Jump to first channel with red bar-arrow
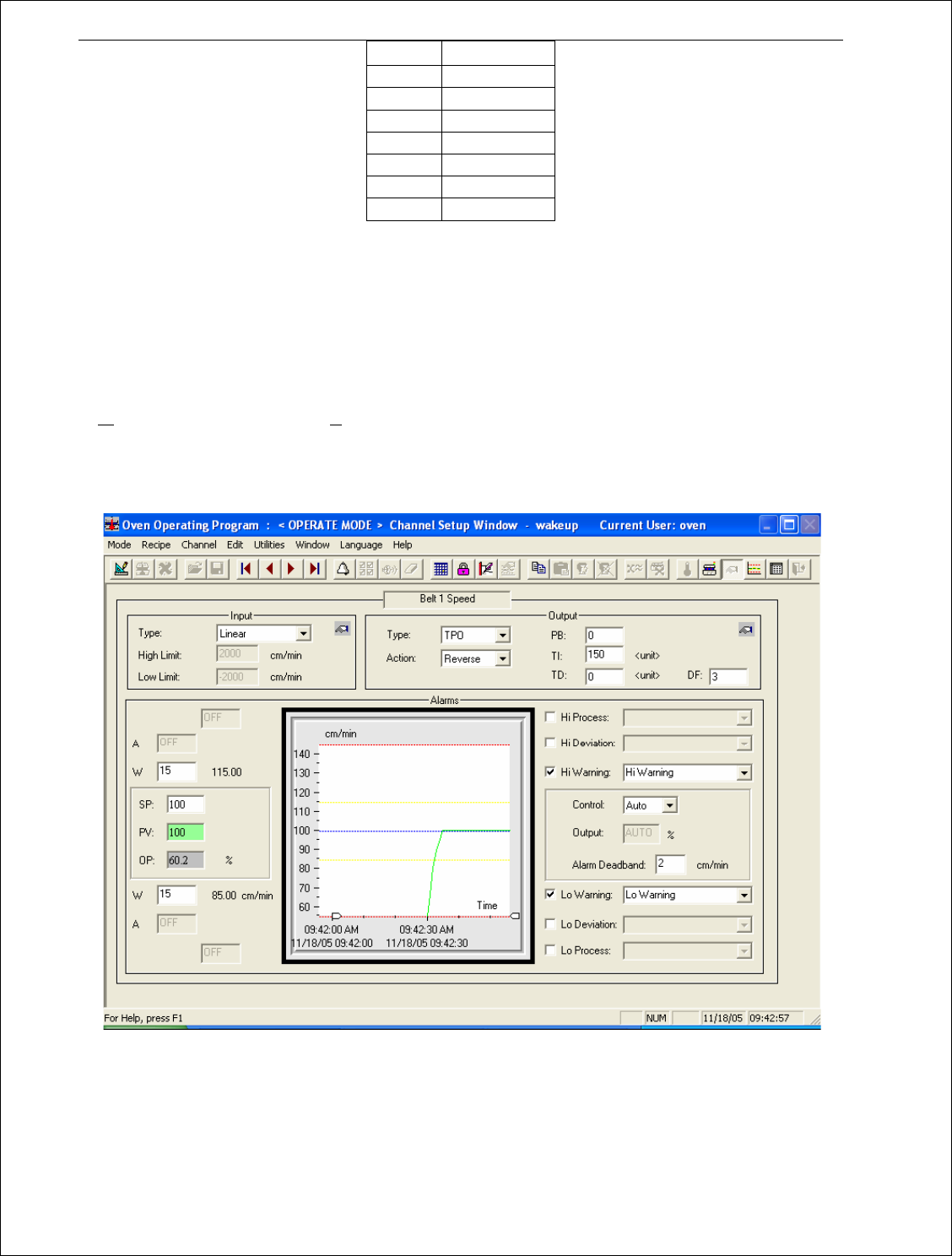Image resolution: width=952 pixels, height=1256 pixels. click(x=246, y=569)
